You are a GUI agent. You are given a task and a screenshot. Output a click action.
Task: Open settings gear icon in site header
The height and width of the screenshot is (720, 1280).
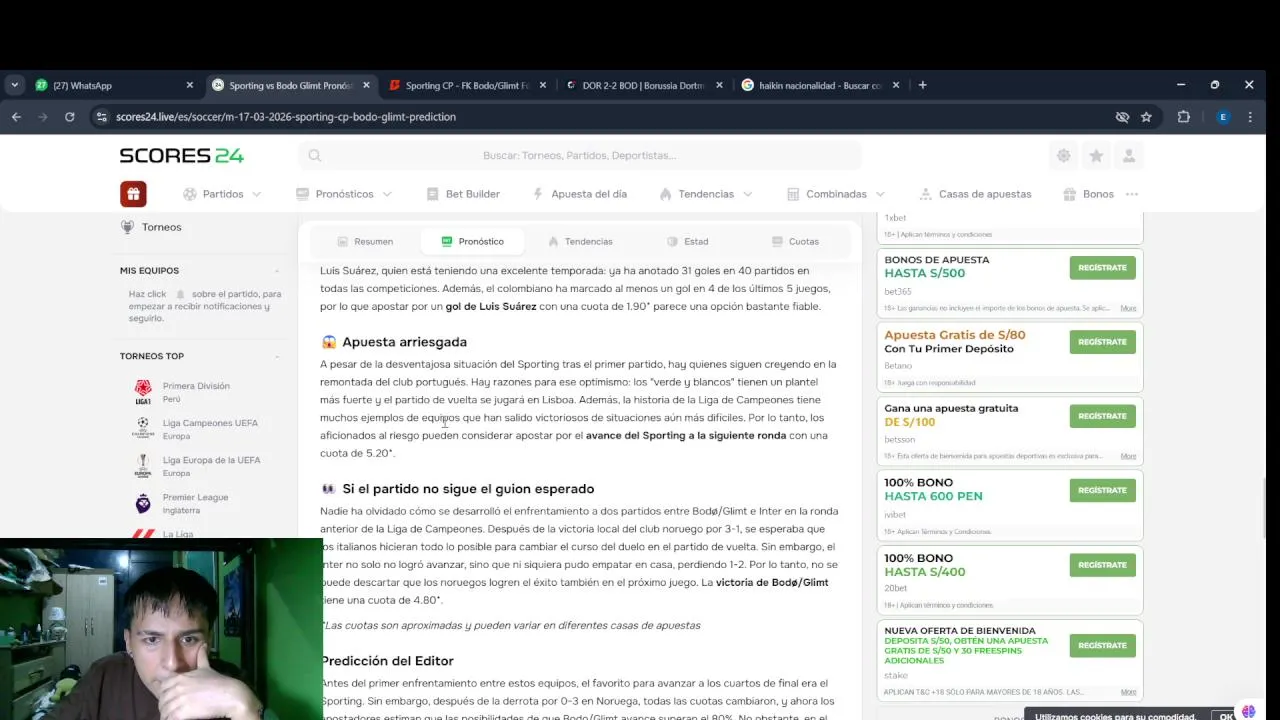1063,156
